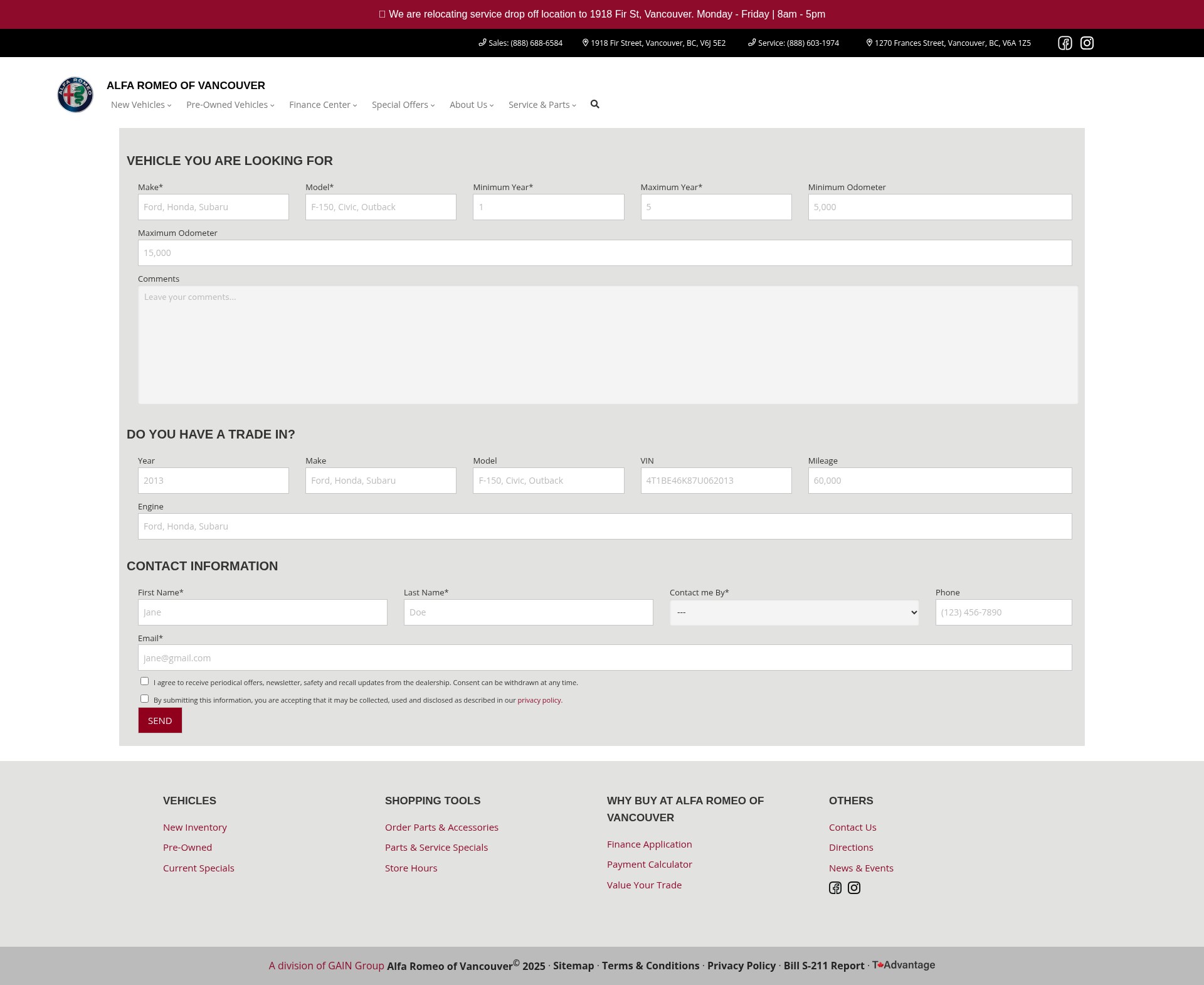Expand the New Vehicles menu
Image resolution: width=1204 pixels, height=985 pixels.
[141, 105]
